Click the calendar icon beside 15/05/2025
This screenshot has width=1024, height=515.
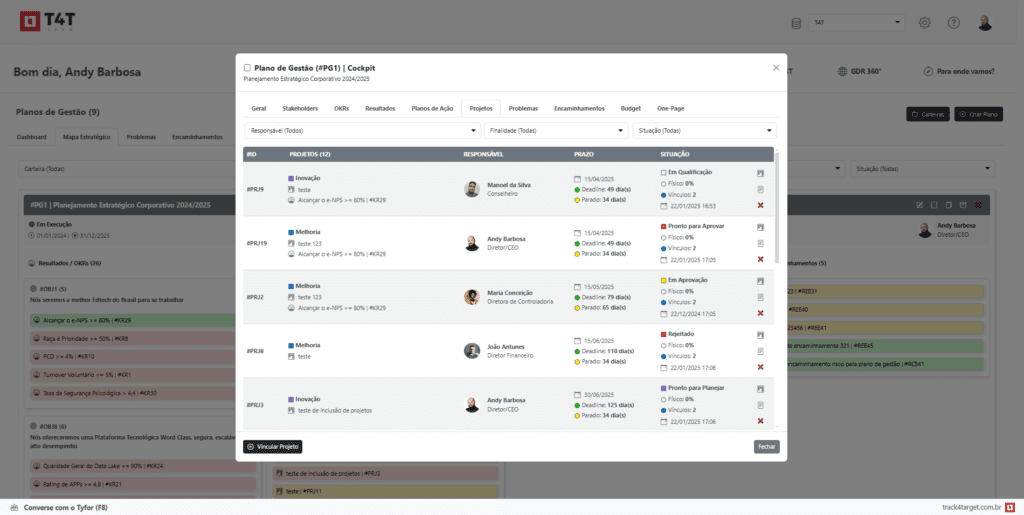click(577, 286)
